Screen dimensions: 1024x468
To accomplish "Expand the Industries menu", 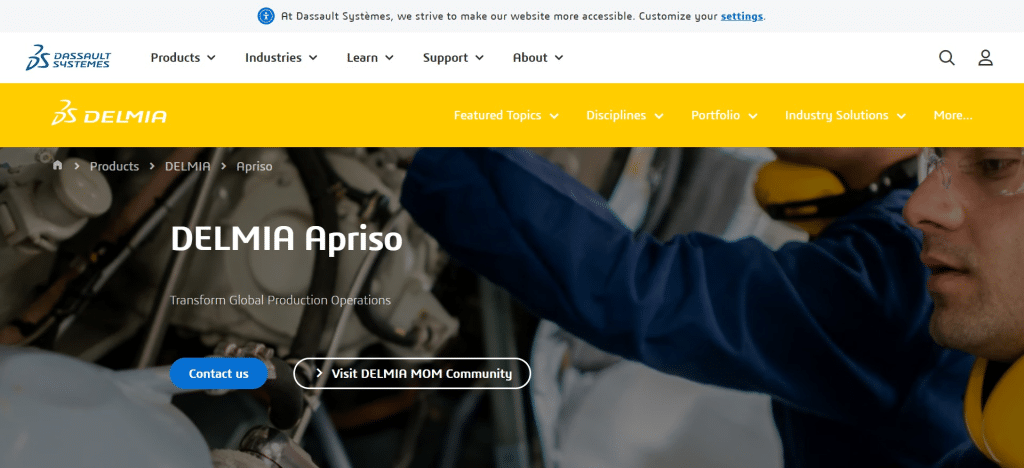I will (x=281, y=57).
